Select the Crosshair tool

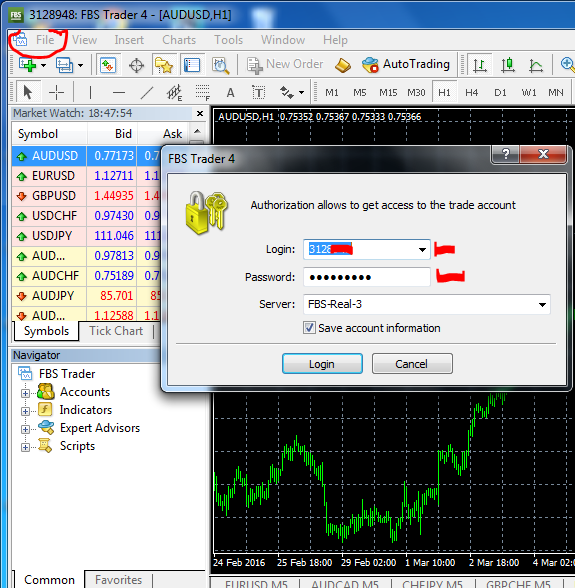tap(56, 92)
